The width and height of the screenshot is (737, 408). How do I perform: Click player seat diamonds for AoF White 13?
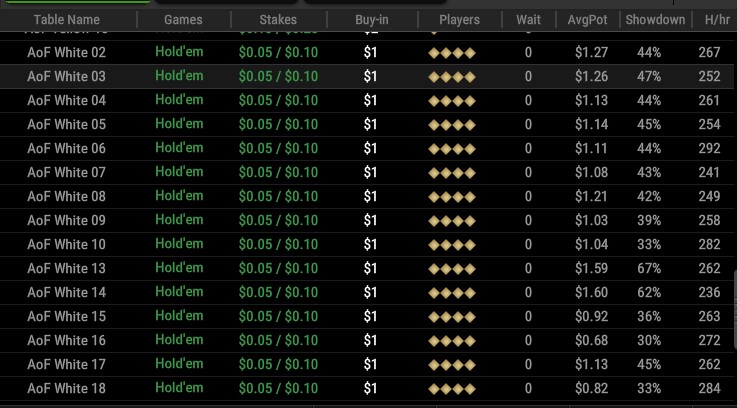pyautogui.click(x=452, y=269)
